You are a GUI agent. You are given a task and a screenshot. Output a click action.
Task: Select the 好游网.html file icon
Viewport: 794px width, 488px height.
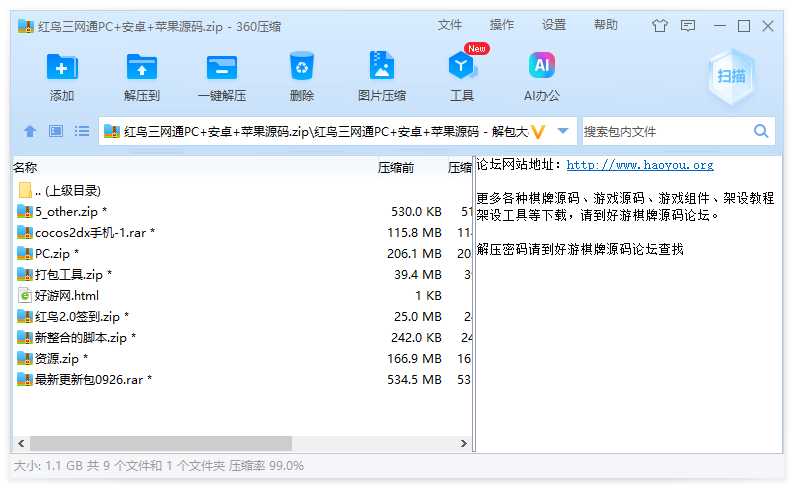pos(25,296)
